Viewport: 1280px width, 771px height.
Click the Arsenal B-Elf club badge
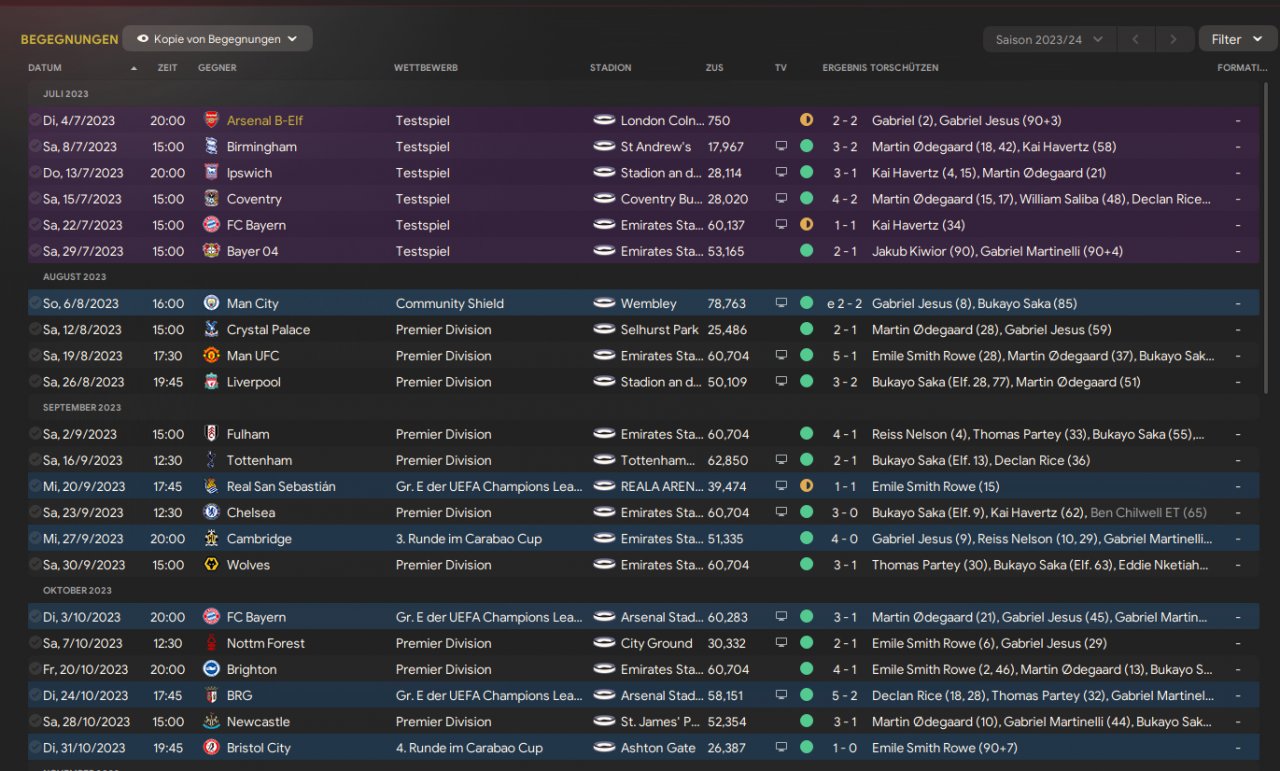(x=211, y=120)
